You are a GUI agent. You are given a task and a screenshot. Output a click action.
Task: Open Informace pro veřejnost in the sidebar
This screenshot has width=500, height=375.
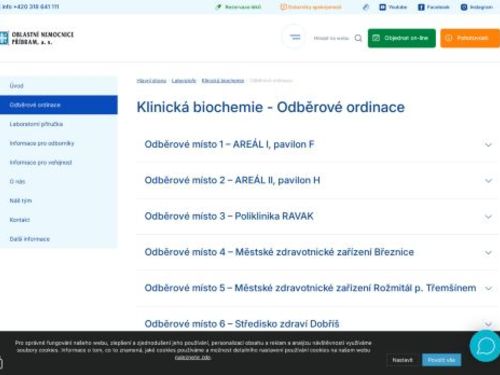pyautogui.click(x=59, y=162)
